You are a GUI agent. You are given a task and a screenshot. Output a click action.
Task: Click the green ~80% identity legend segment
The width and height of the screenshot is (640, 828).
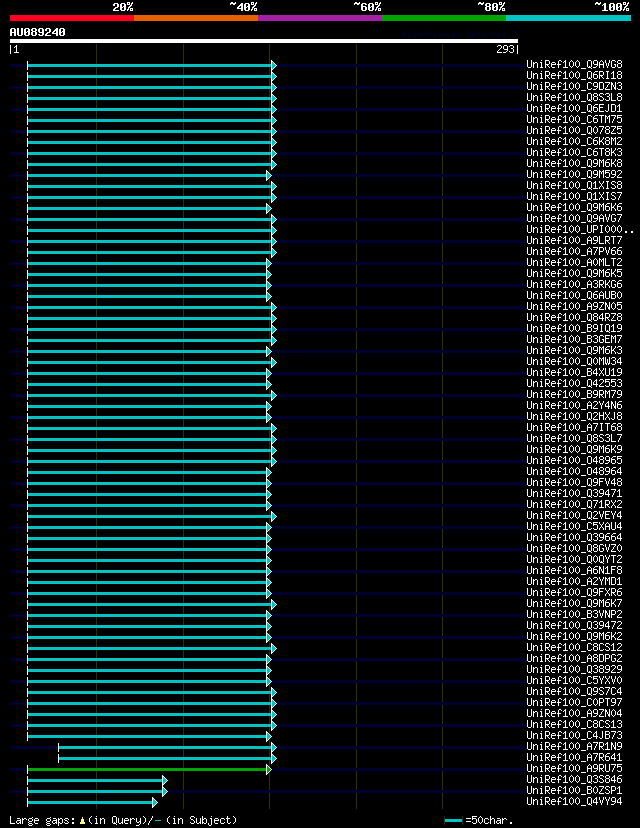coord(444,18)
